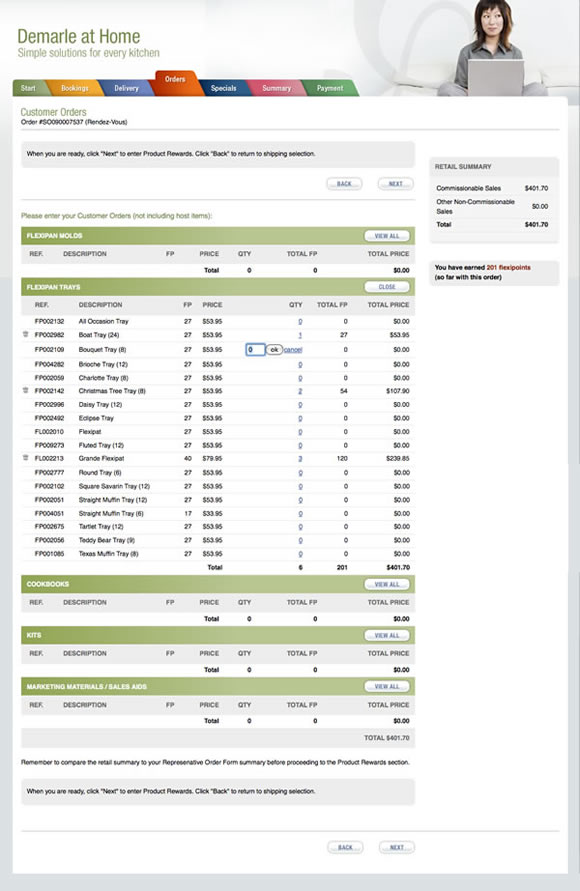The image size is (580, 891).
Task: Click Other Non-Commissionable Sales label
Action: pos(475,206)
